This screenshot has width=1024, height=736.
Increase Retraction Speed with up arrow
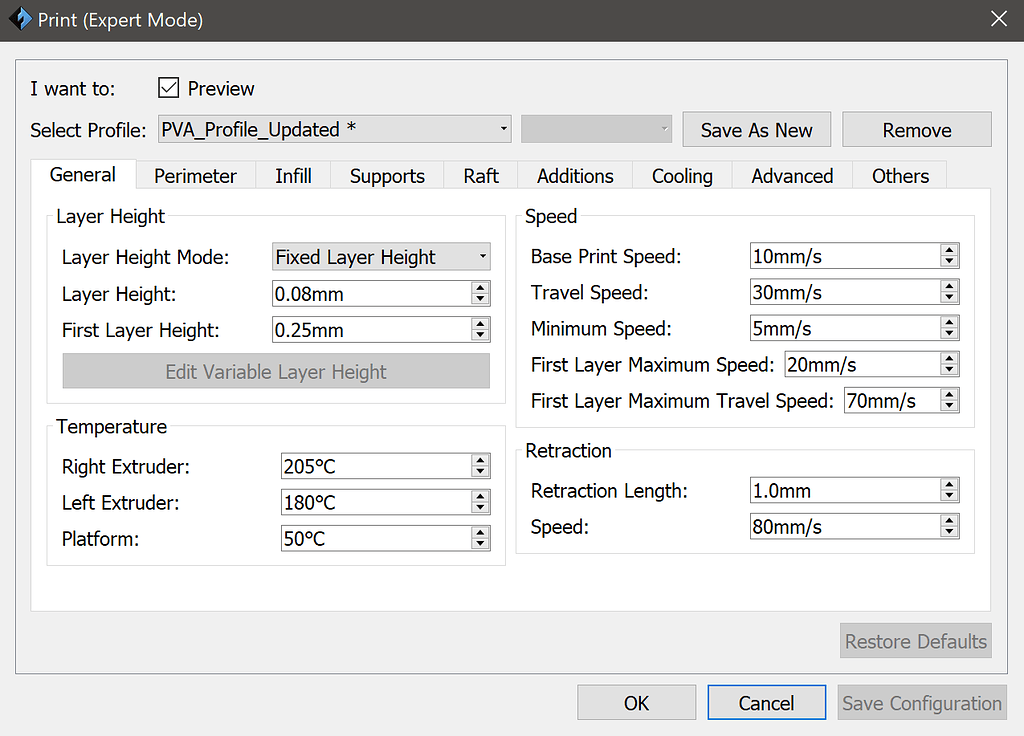[x=949, y=521]
